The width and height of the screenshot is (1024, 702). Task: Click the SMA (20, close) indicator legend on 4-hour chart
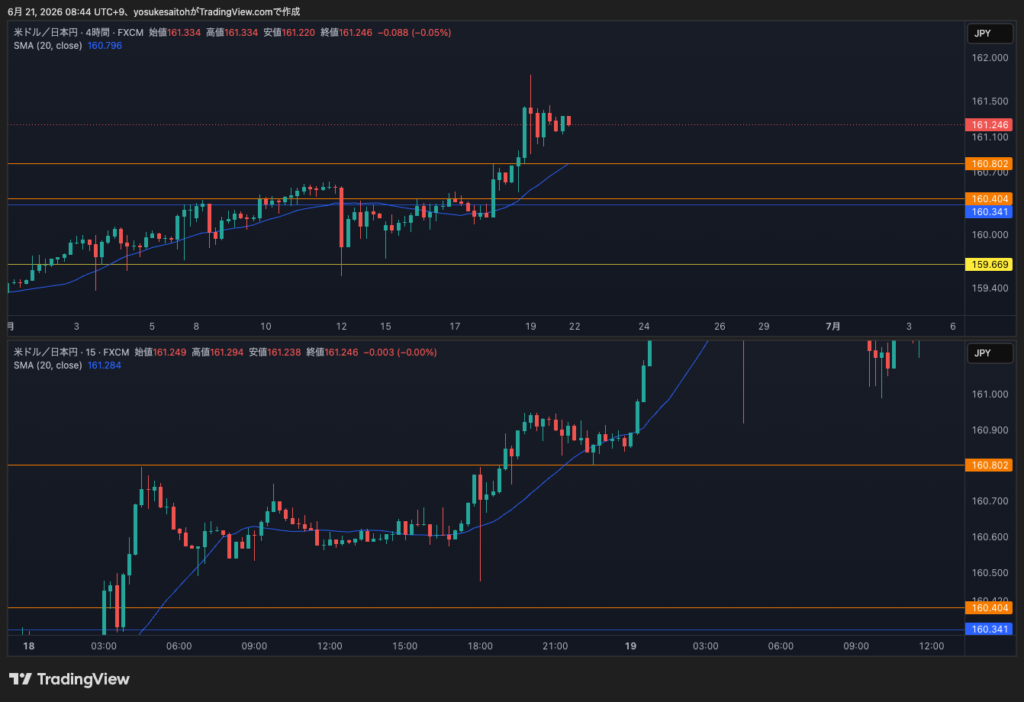tap(48, 46)
